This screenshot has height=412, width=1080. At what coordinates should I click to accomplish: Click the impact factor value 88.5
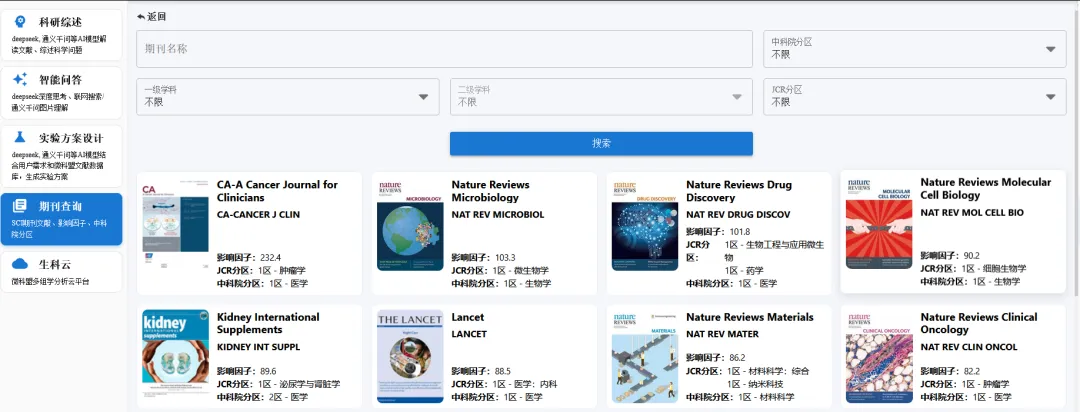pos(503,371)
